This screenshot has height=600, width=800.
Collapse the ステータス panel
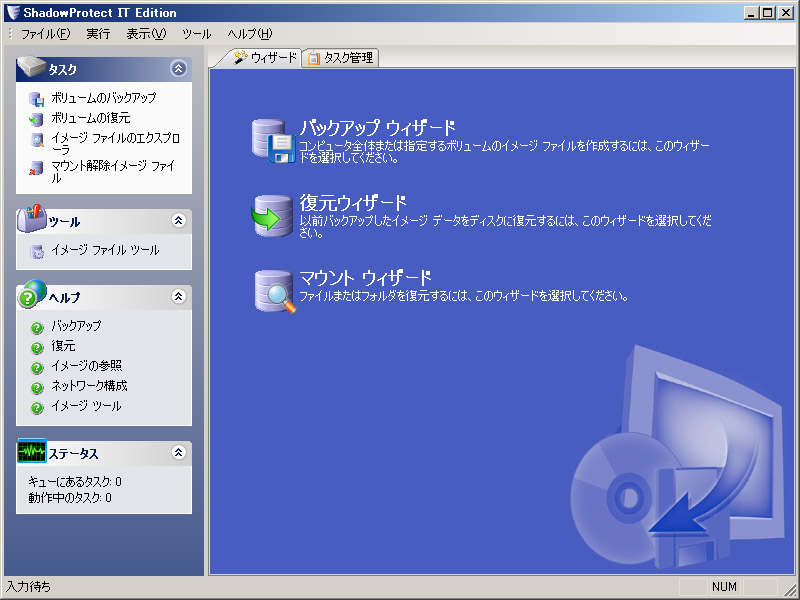coord(179,452)
